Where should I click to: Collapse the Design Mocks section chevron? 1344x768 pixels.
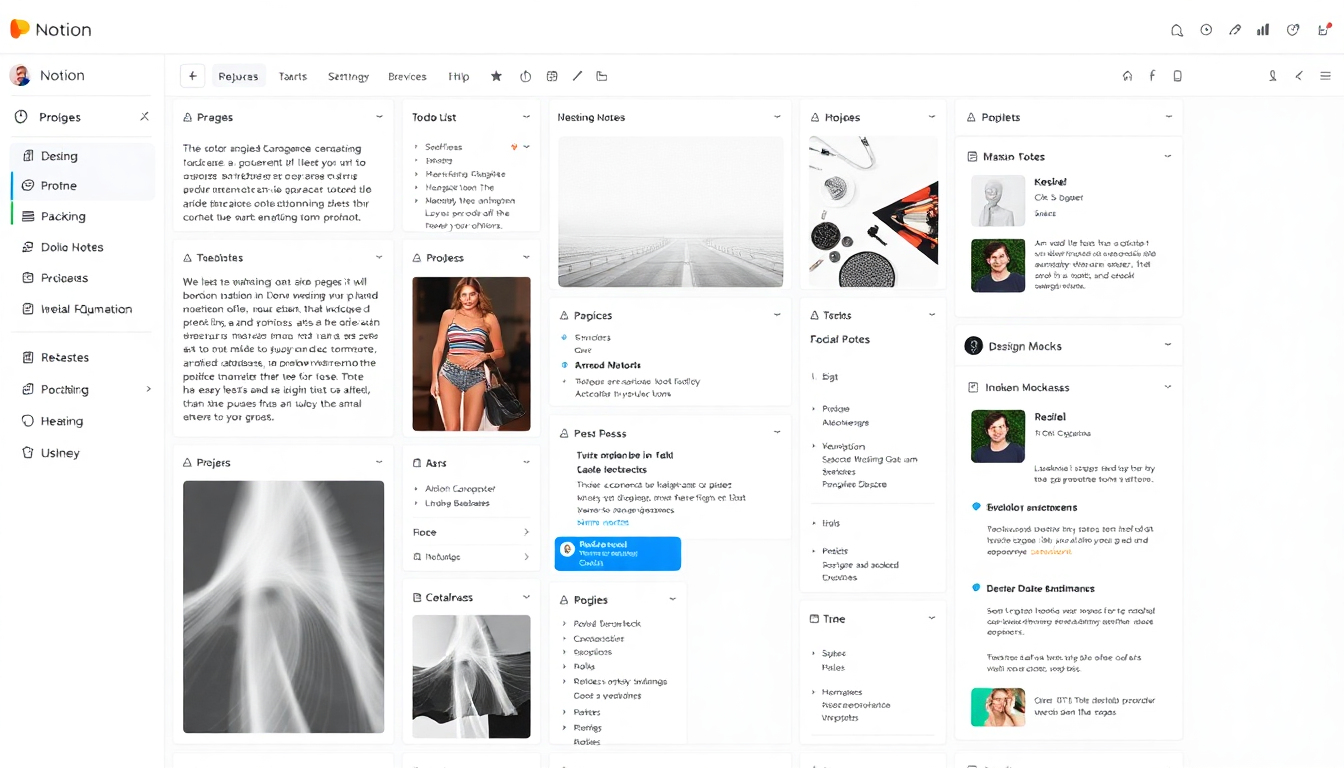[x=1167, y=345]
